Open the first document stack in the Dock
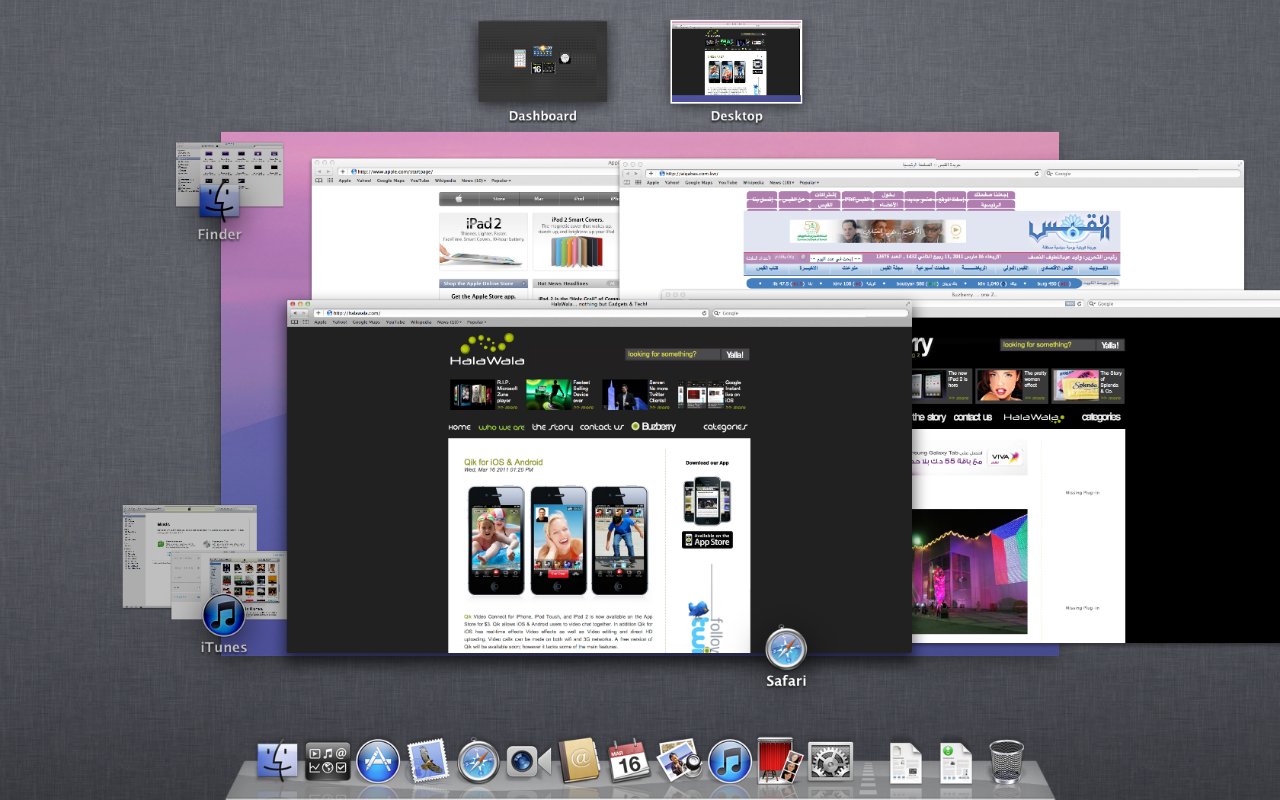Viewport: 1280px width, 800px height. (906, 763)
